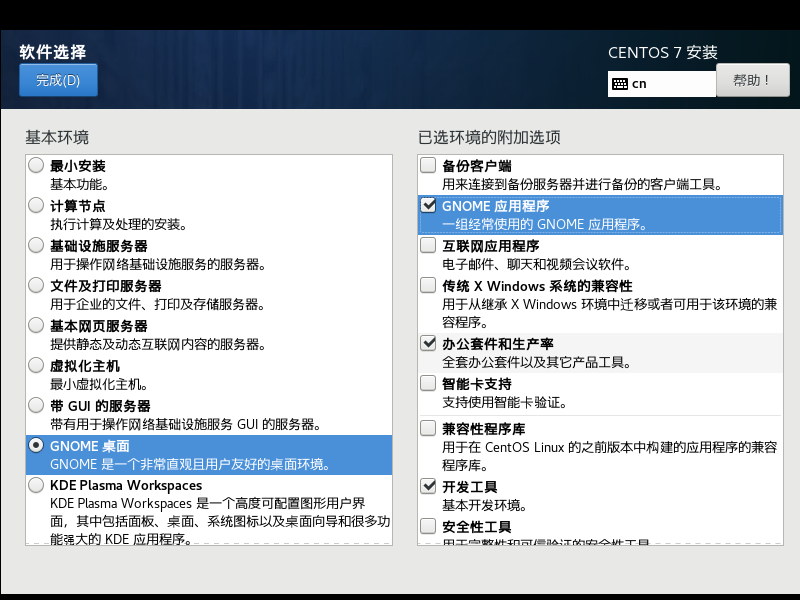Open help with the 帮助! button
Screen dimensions: 800x600
(753, 80)
